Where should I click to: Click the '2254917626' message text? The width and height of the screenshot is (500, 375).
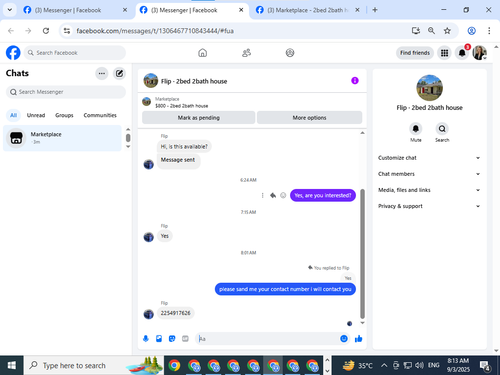pos(175,313)
